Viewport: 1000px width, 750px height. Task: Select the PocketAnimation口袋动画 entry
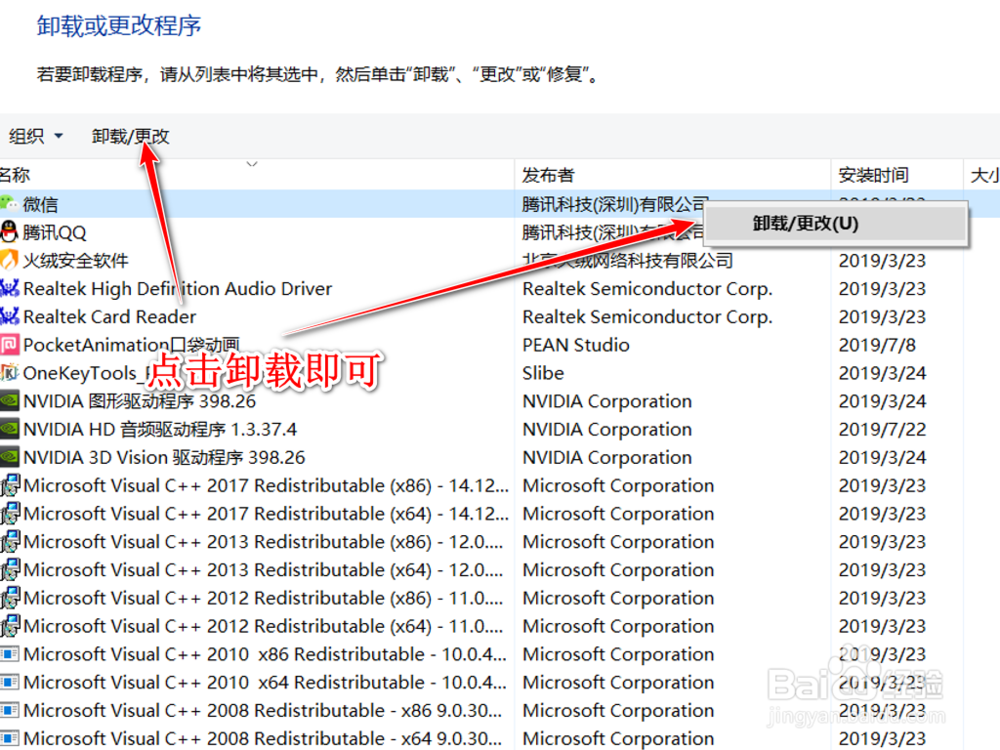tap(131, 345)
